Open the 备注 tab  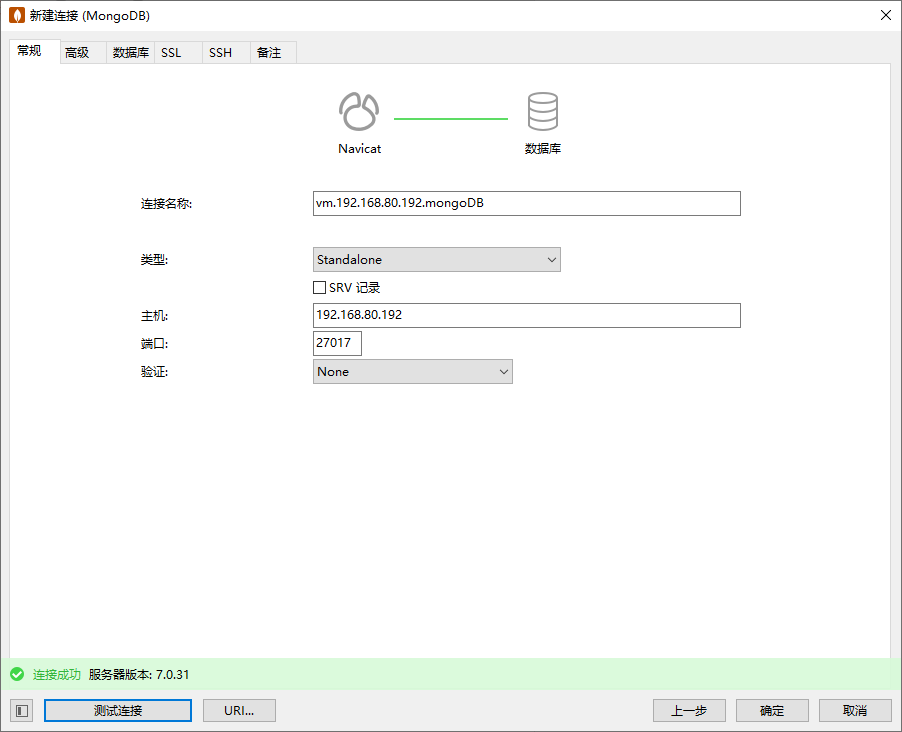tap(269, 53)
